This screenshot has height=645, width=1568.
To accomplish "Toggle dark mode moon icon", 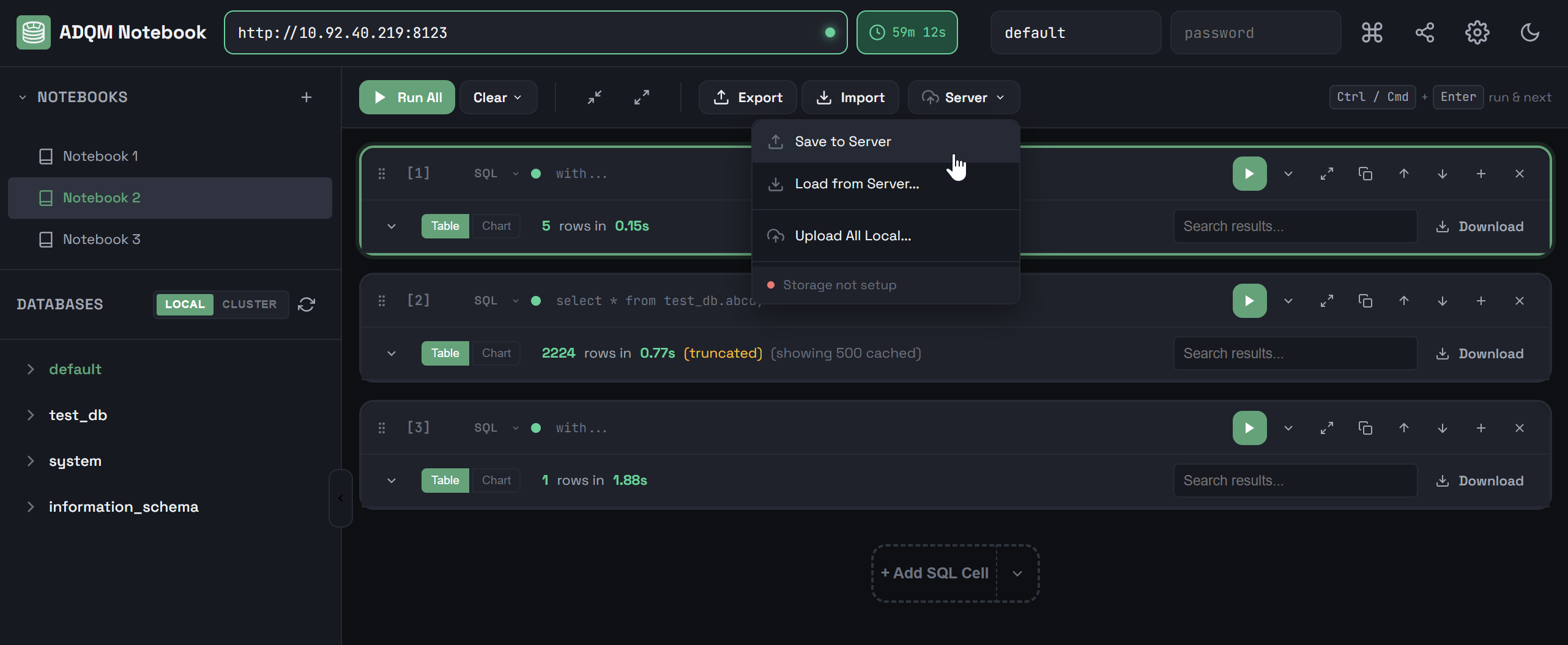I will coord(1529,32).
